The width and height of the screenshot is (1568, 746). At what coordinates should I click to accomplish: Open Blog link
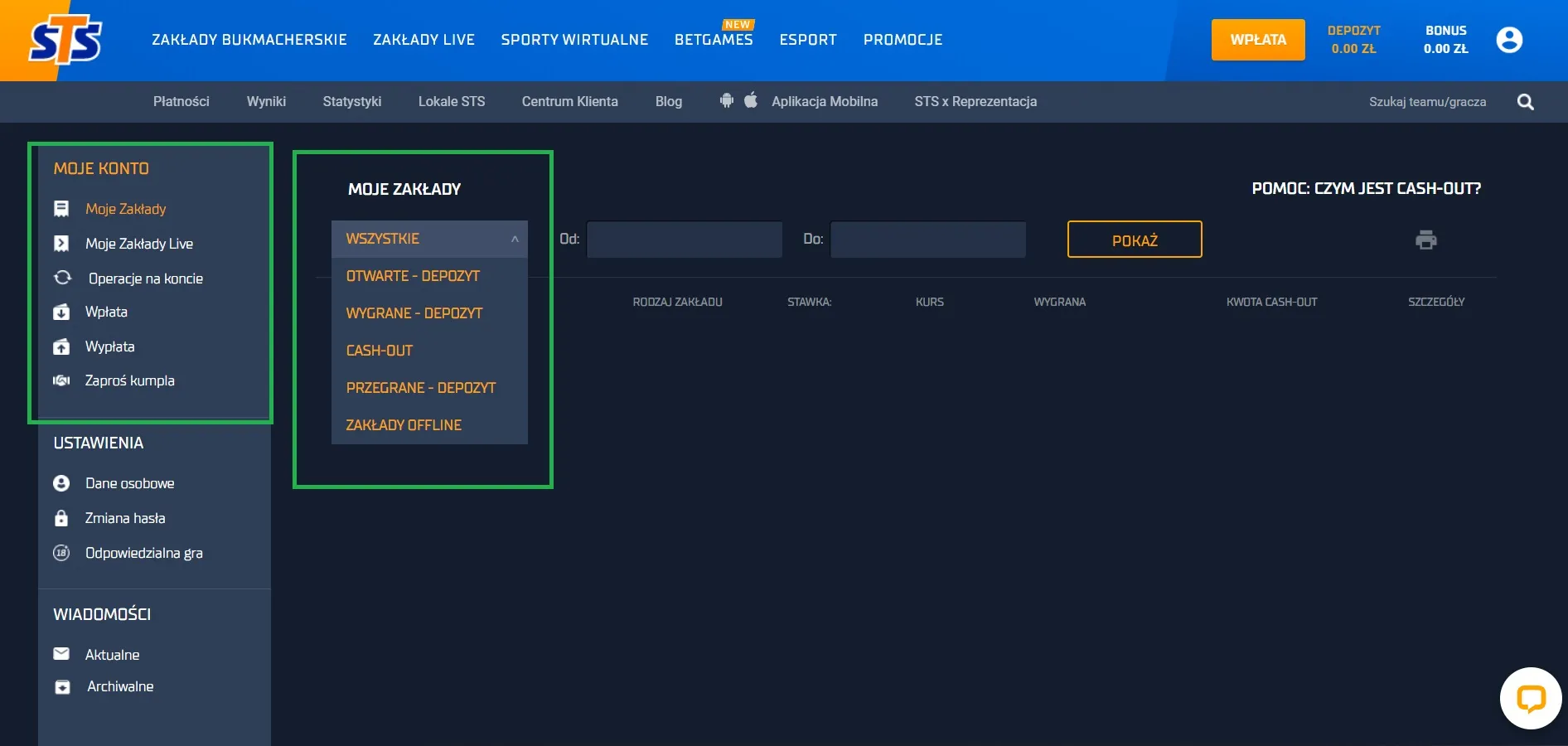pyautogui.click(x=669, y=101)
